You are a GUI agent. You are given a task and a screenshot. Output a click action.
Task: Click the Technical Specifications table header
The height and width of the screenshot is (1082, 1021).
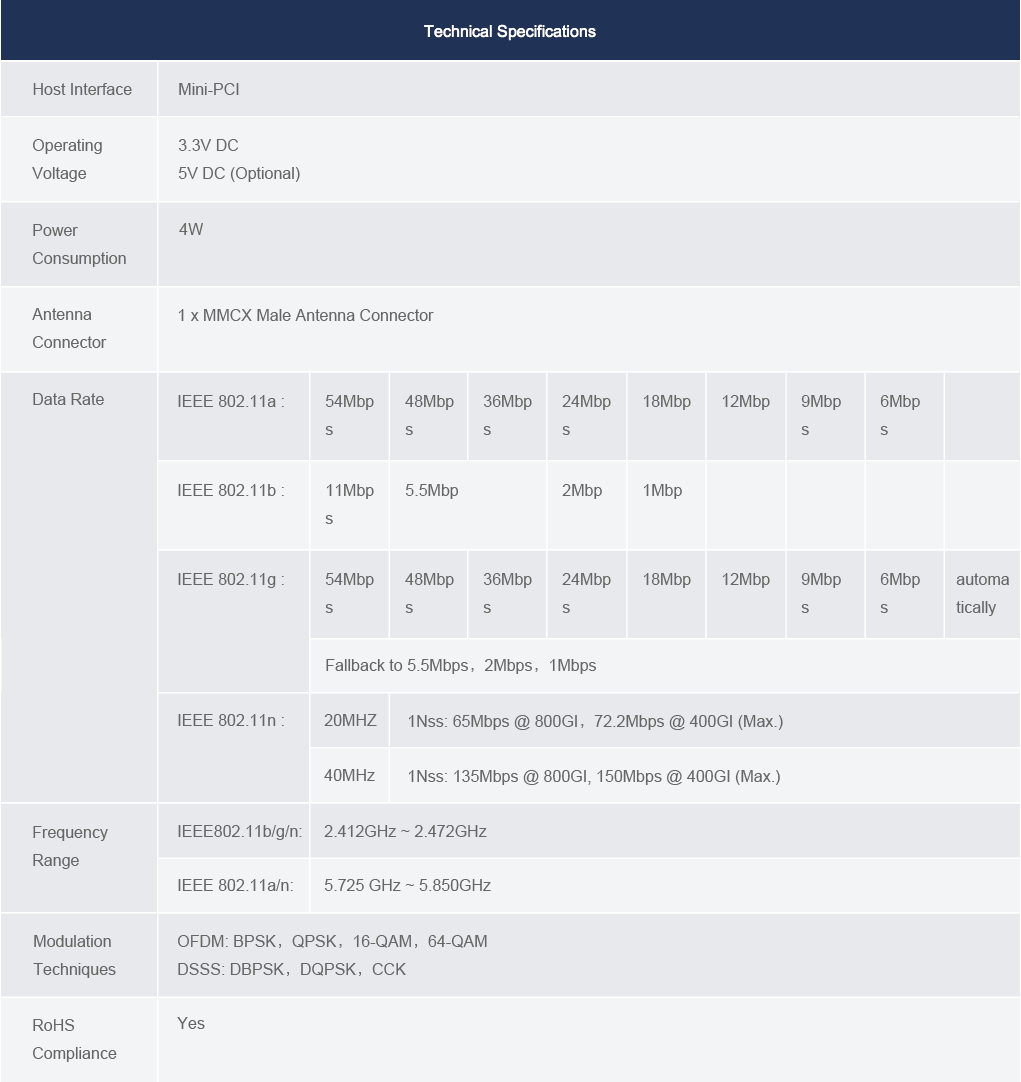point(509,32)
